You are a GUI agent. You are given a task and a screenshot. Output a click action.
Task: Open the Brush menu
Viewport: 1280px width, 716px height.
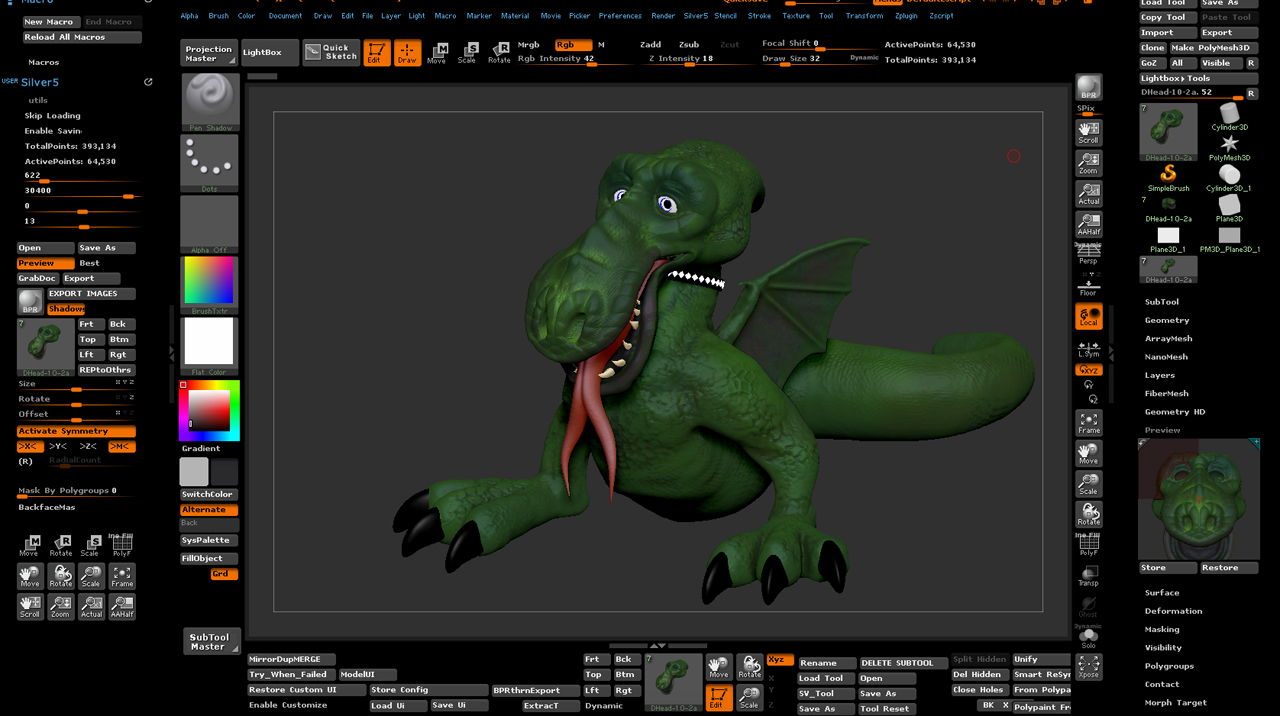(218, 16)
